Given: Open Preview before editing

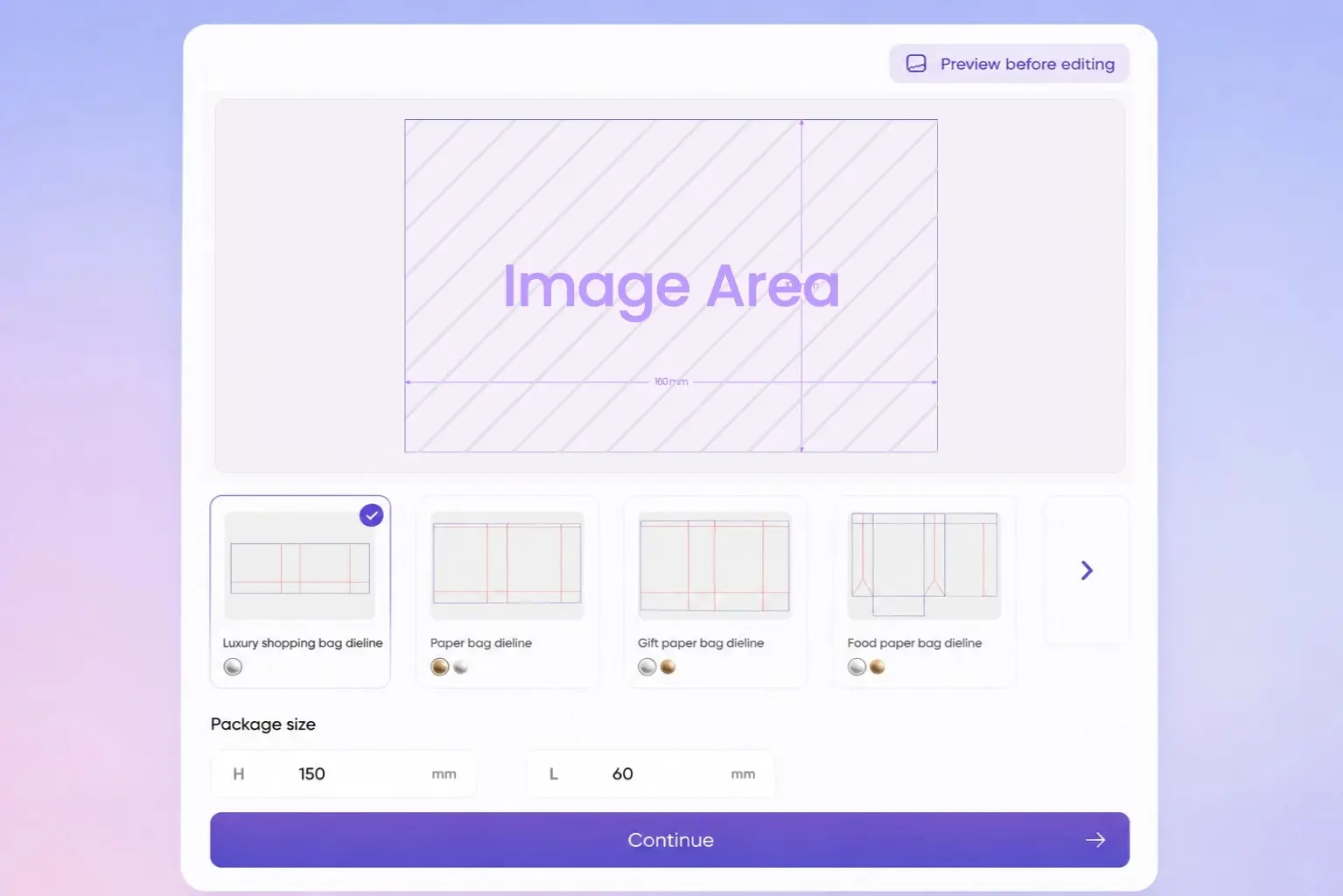Looking at the screenshot, I should pos(1009,64).
